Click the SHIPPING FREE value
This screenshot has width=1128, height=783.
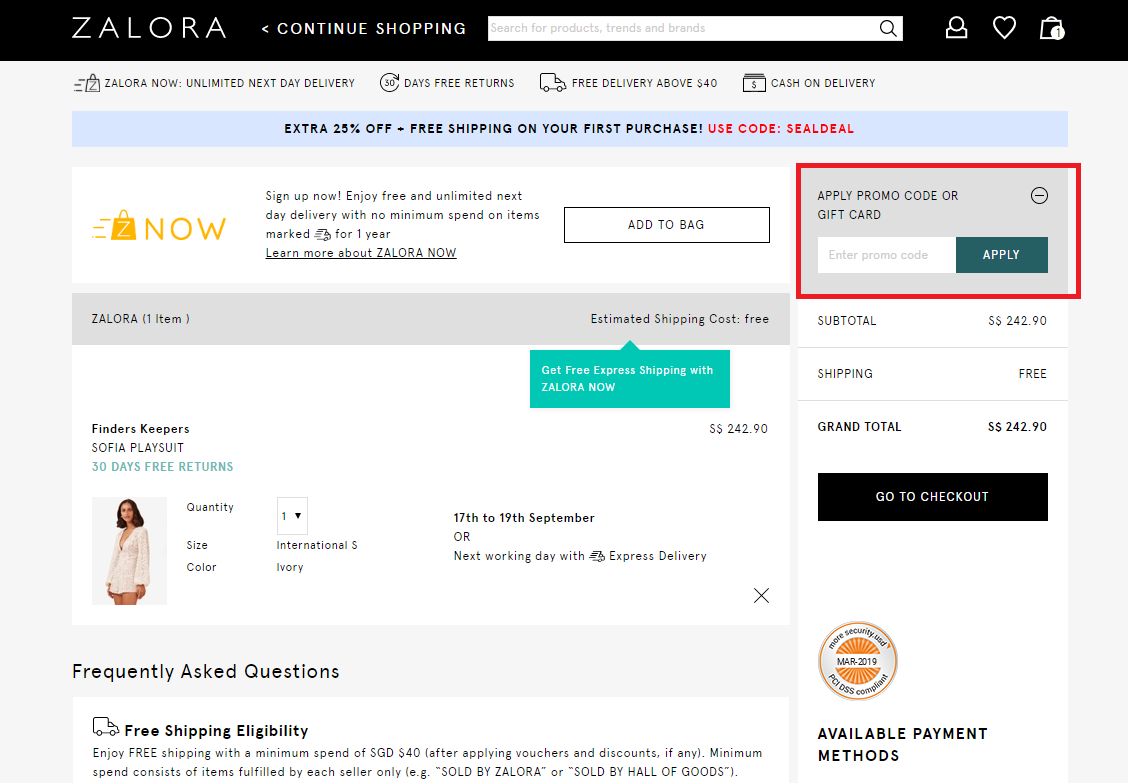coord(1032,374)
